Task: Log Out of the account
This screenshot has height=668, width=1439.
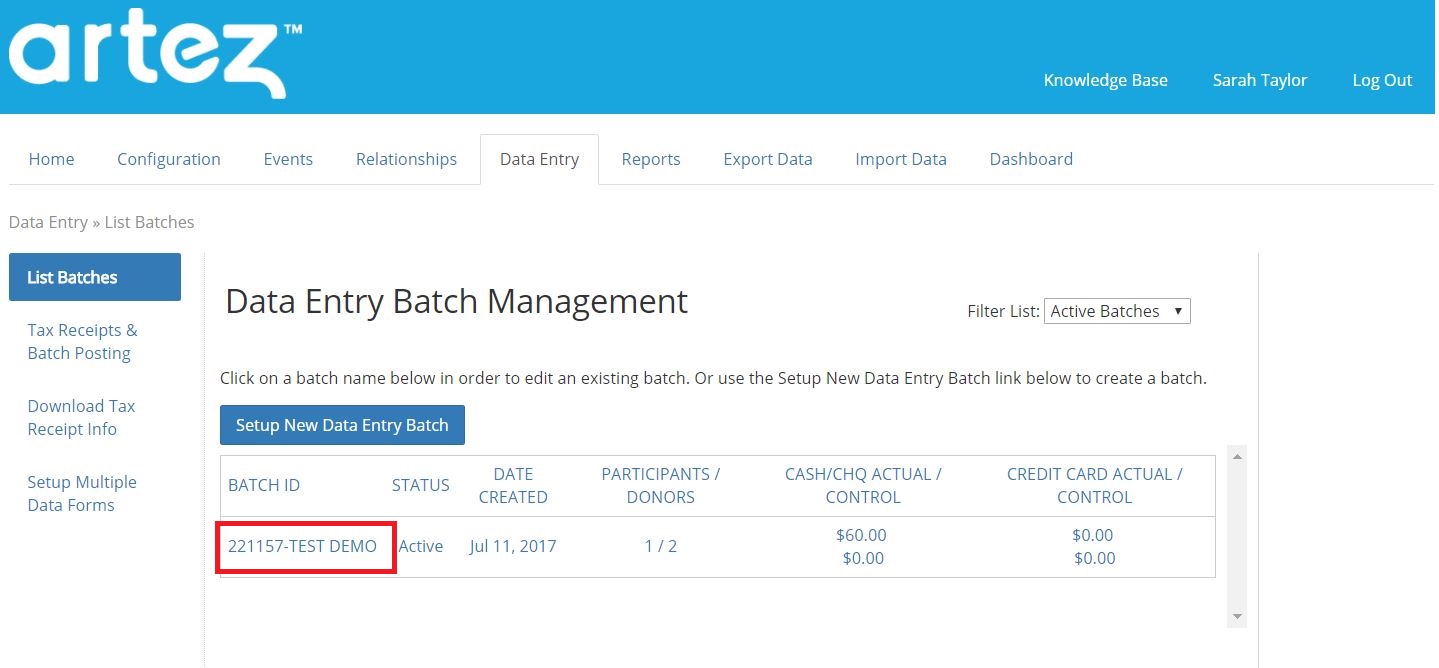Action: click(1382, 80)
